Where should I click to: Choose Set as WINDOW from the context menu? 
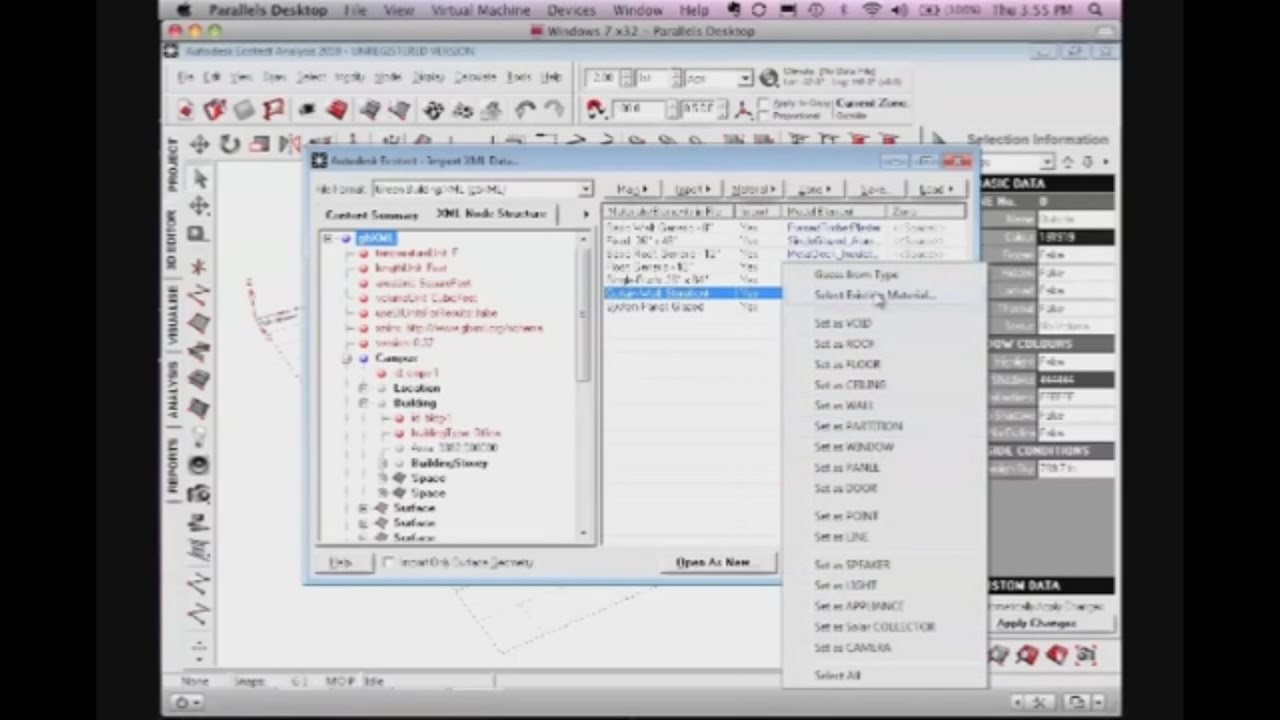click(853, 446)
